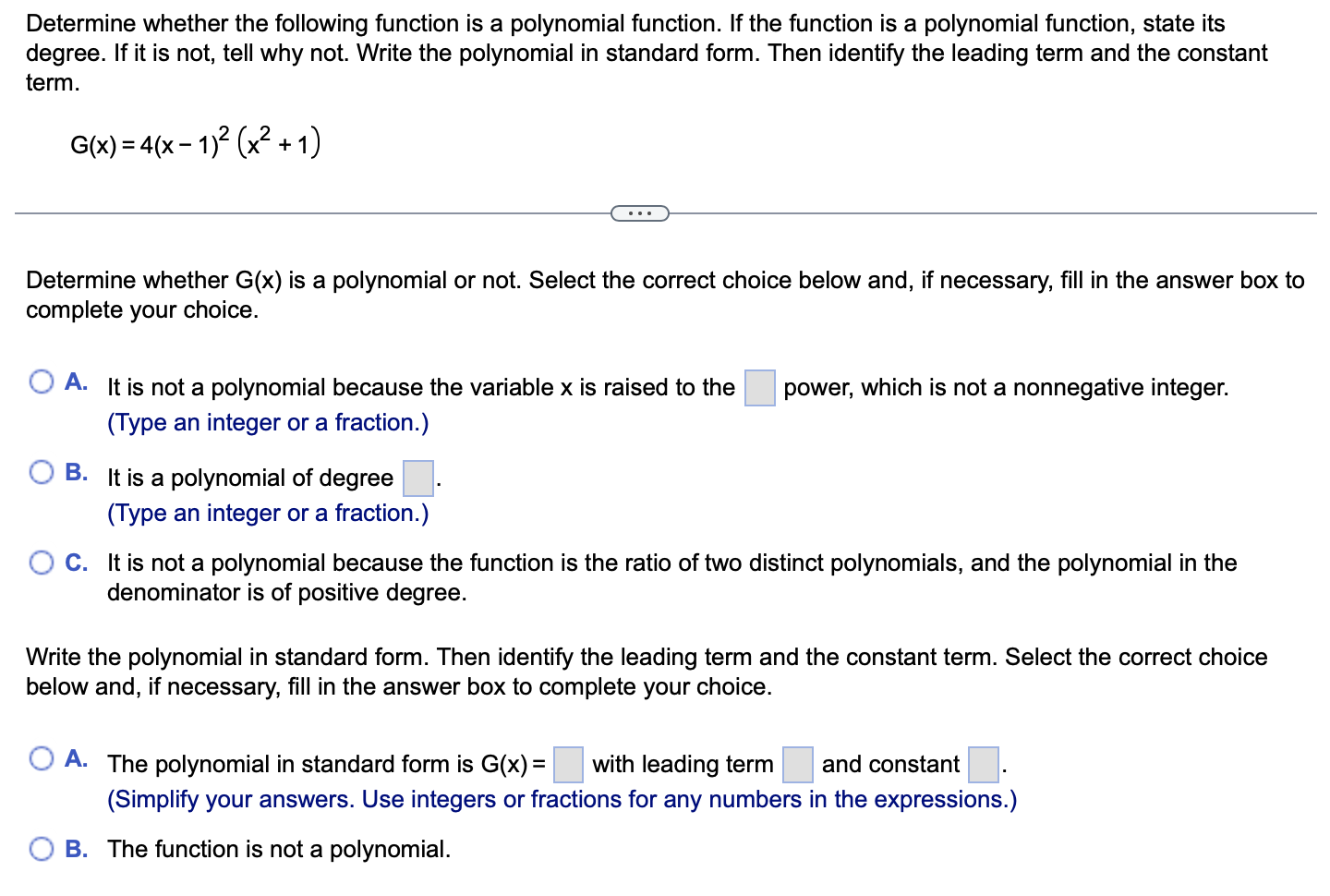Select choice B, it is a polynomial of degree
The width and height of the screenshot is (1330, 896).
(x=41, y=472)
